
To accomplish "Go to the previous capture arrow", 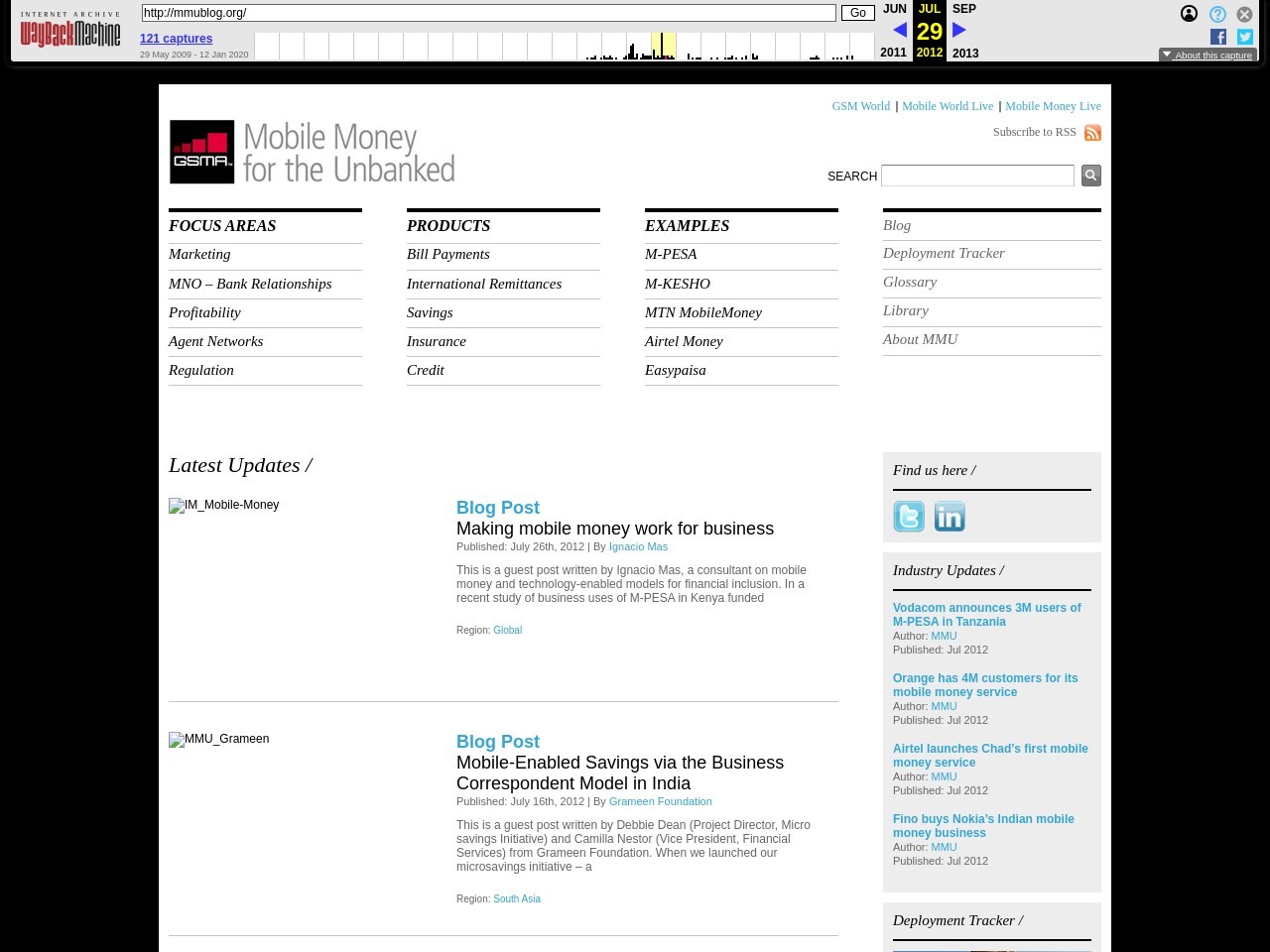I will [x=900, y=31].
